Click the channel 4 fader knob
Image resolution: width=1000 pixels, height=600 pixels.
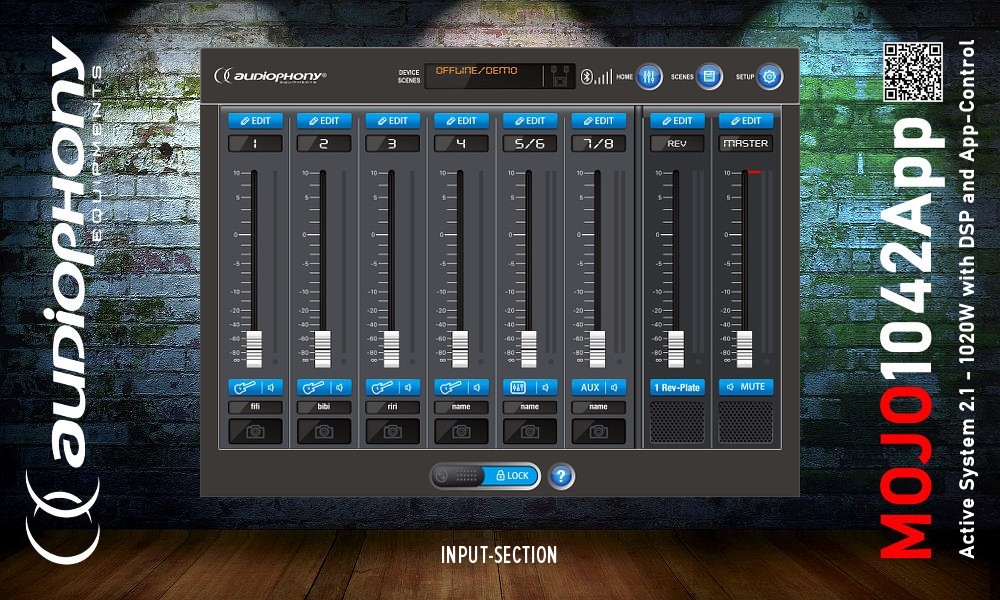pyautogui.click(x=460, y=349)
